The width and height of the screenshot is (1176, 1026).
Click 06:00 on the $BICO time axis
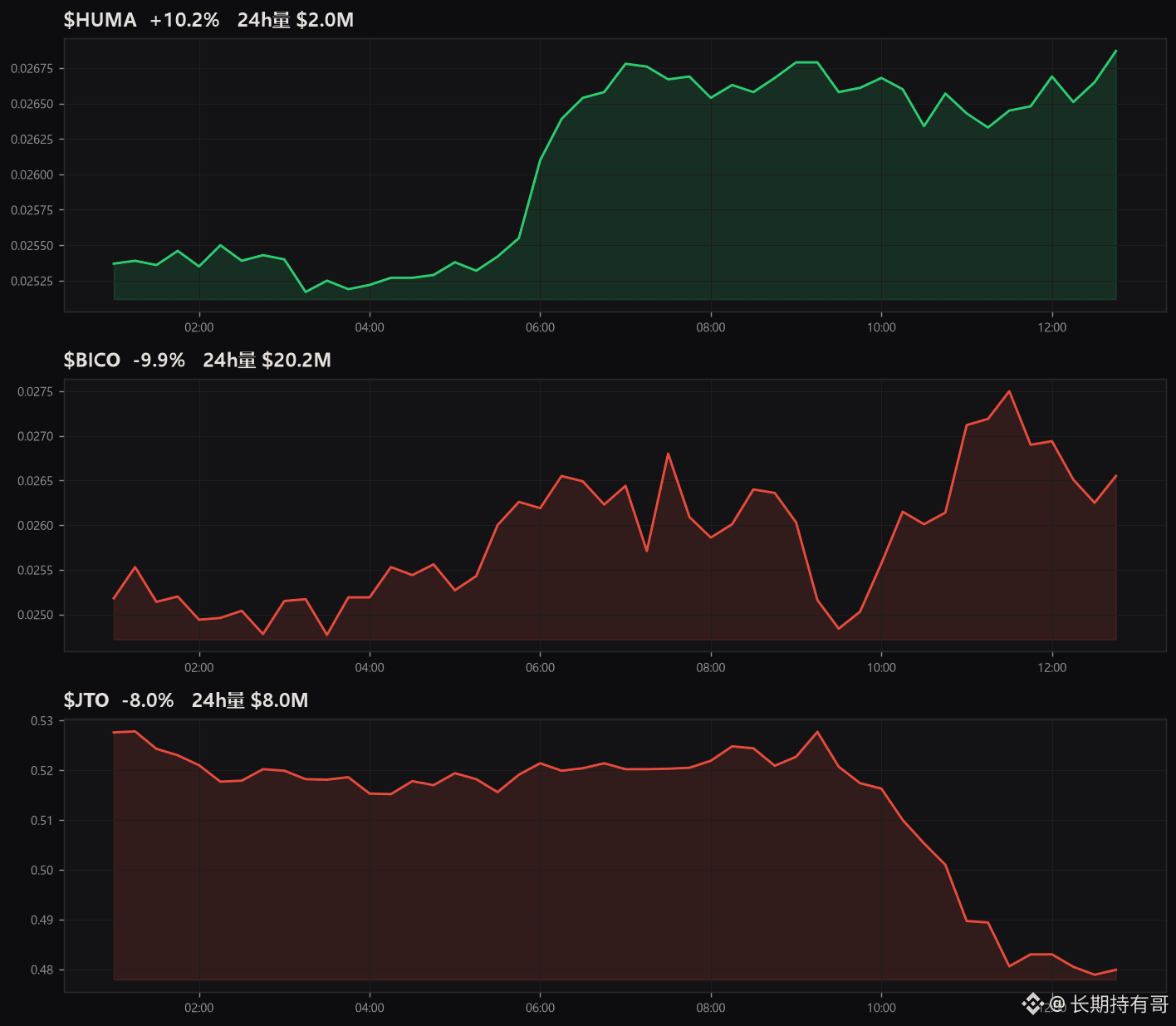(x=541, y=668)
